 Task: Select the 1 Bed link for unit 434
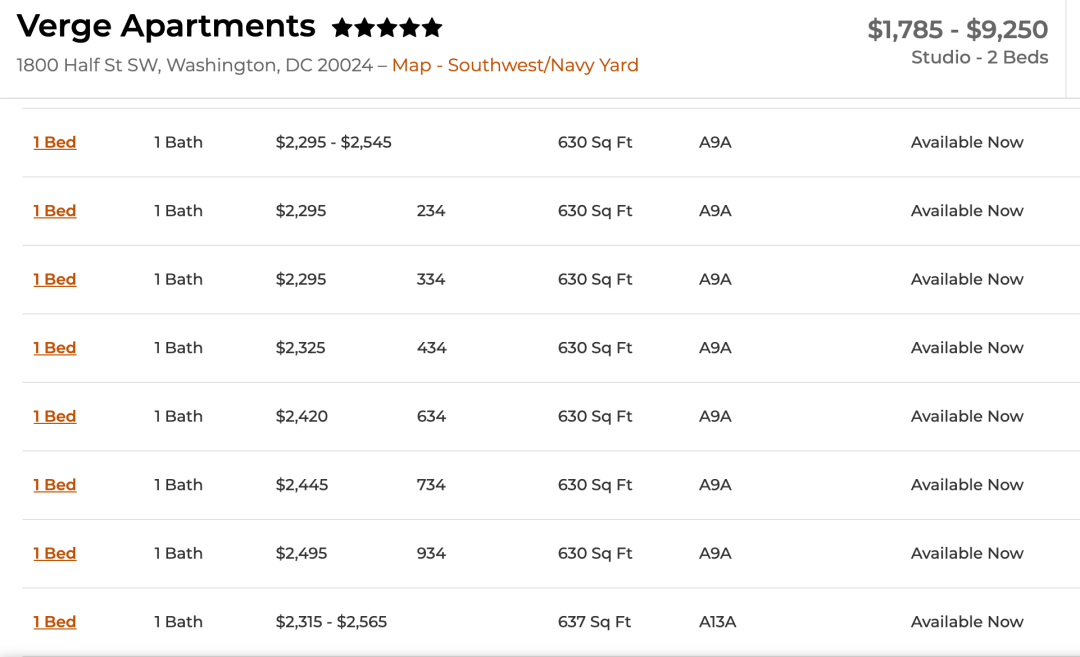point(55,348)
